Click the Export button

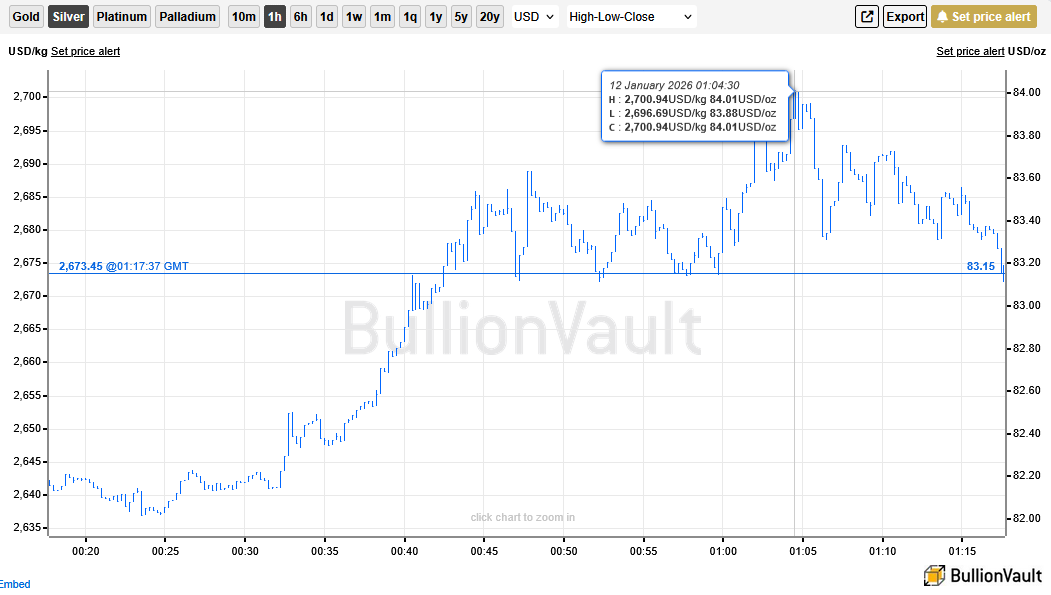905,17
